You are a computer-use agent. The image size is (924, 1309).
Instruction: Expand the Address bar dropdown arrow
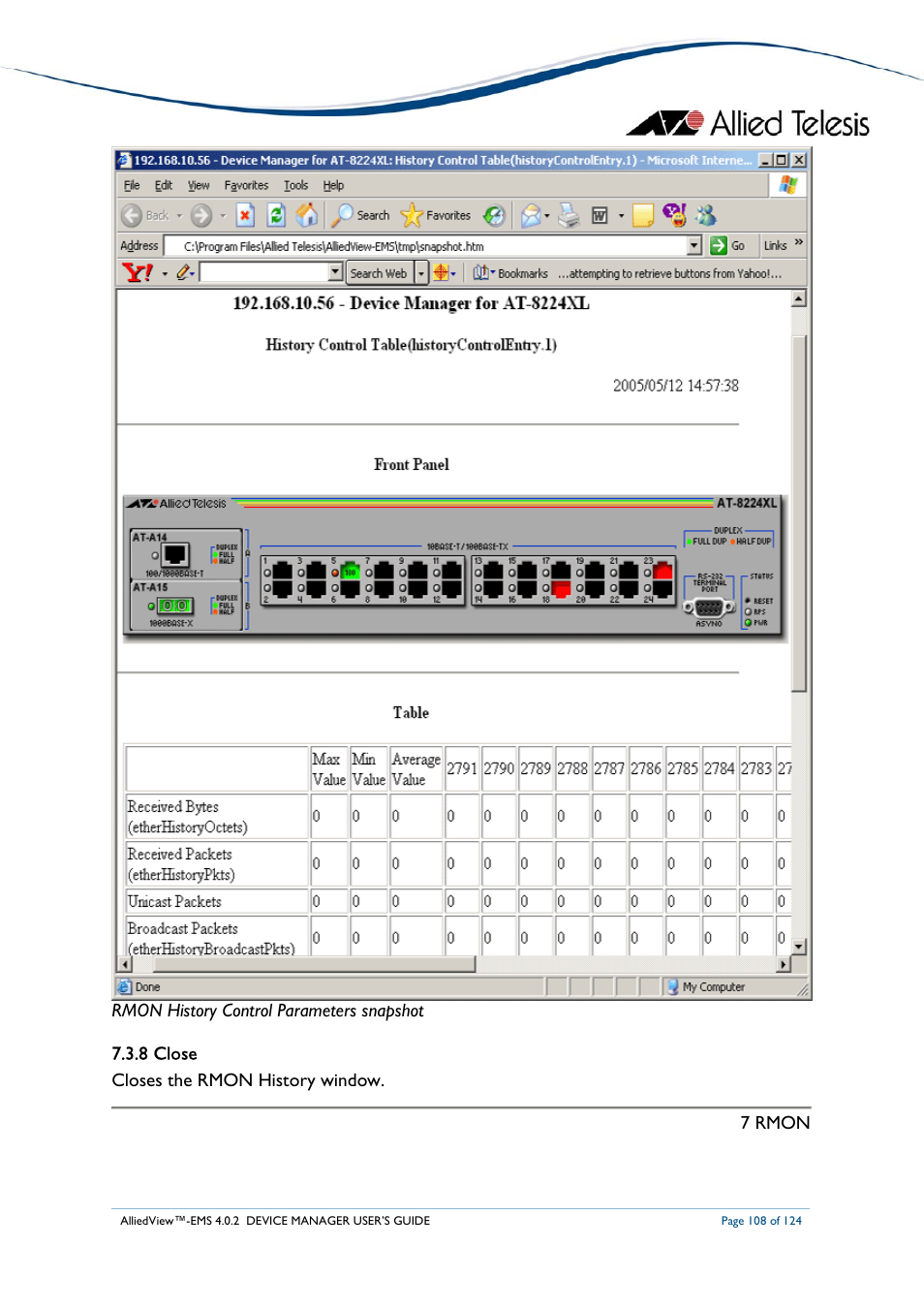pyautogui.click(x=693, y=246)
